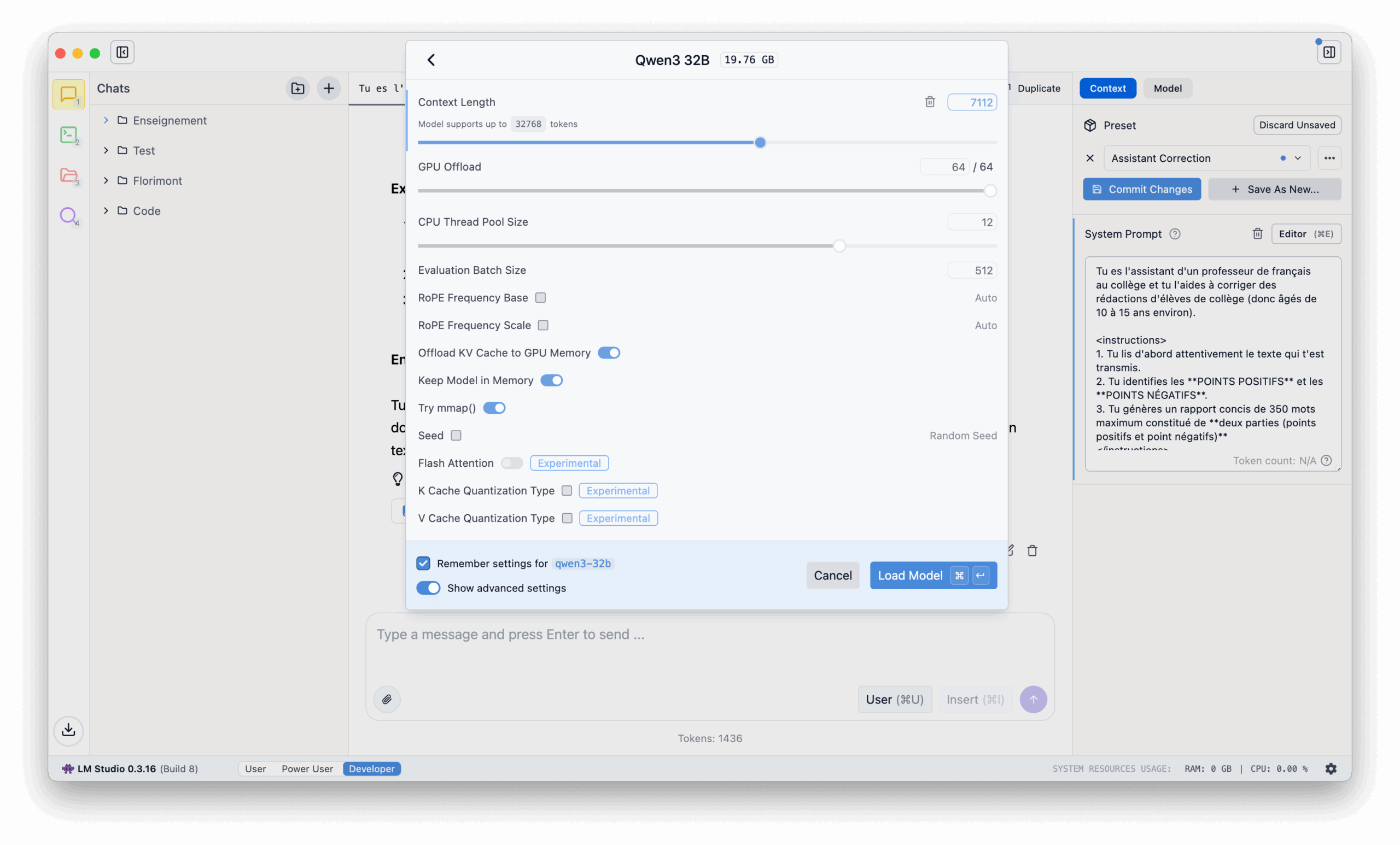Open the Discover search sidebar icon
The height and width of the screenshot is (845, 1400).
69,216
